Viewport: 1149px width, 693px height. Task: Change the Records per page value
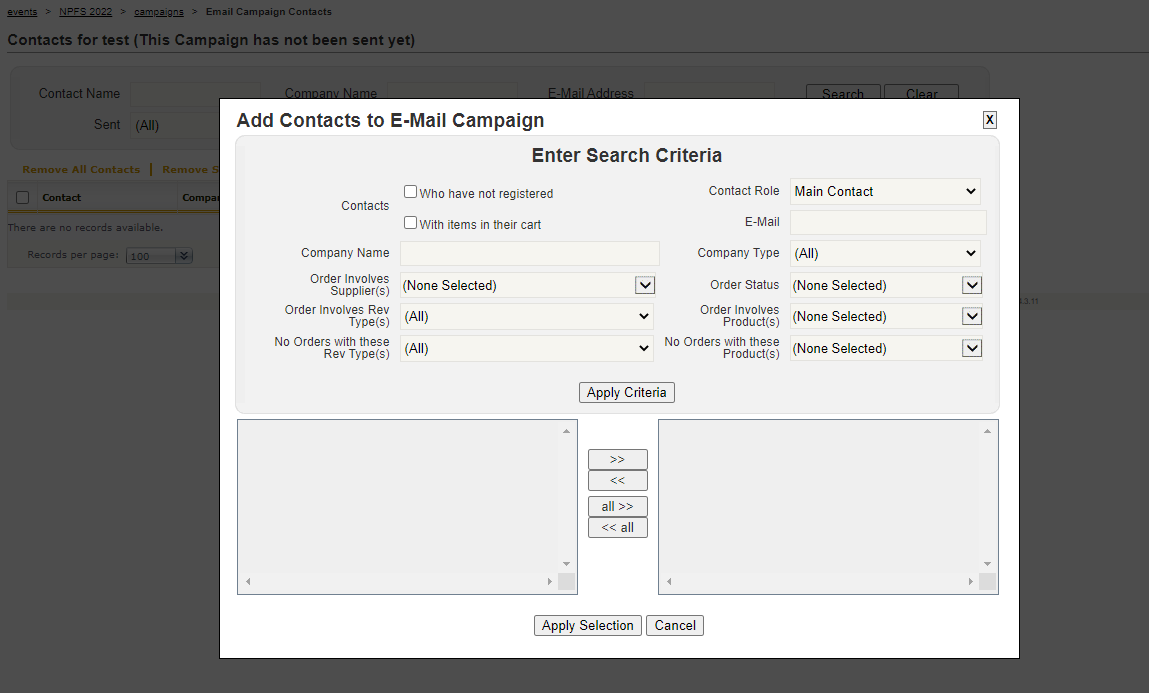[158, 256]
